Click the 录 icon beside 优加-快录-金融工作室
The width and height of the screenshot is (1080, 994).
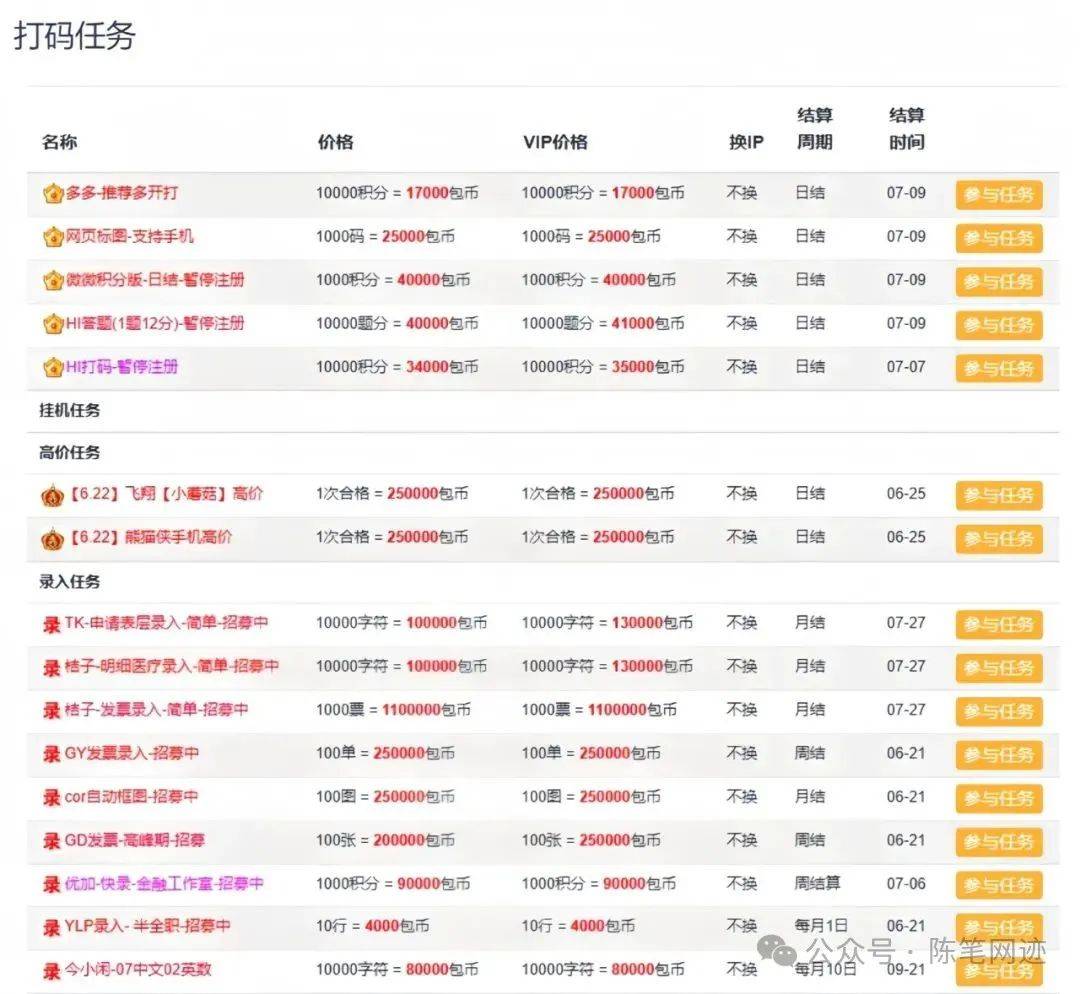[x=52, y=884]
